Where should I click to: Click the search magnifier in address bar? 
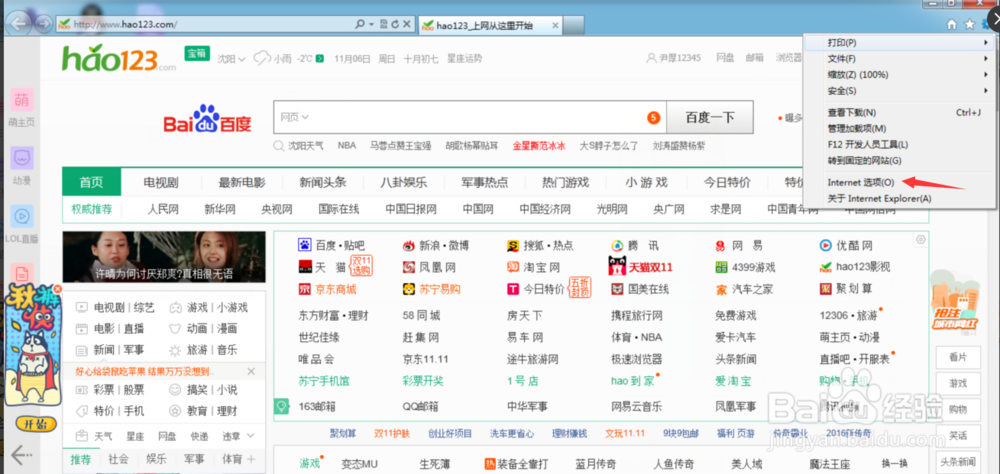point(360,24)
